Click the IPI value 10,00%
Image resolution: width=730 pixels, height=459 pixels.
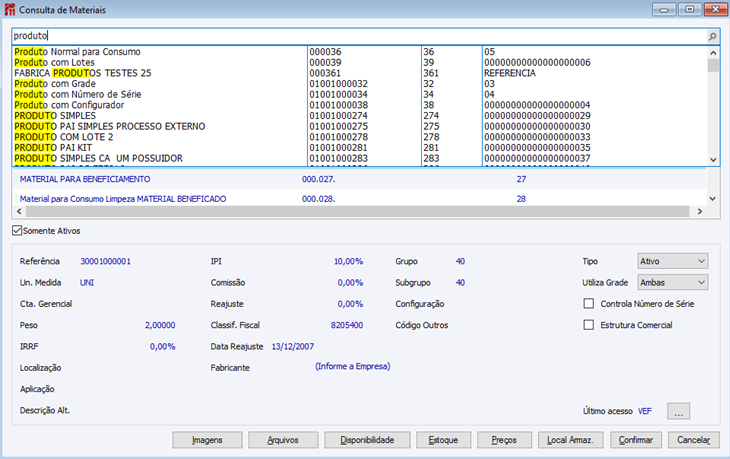[x=348, y=261]
